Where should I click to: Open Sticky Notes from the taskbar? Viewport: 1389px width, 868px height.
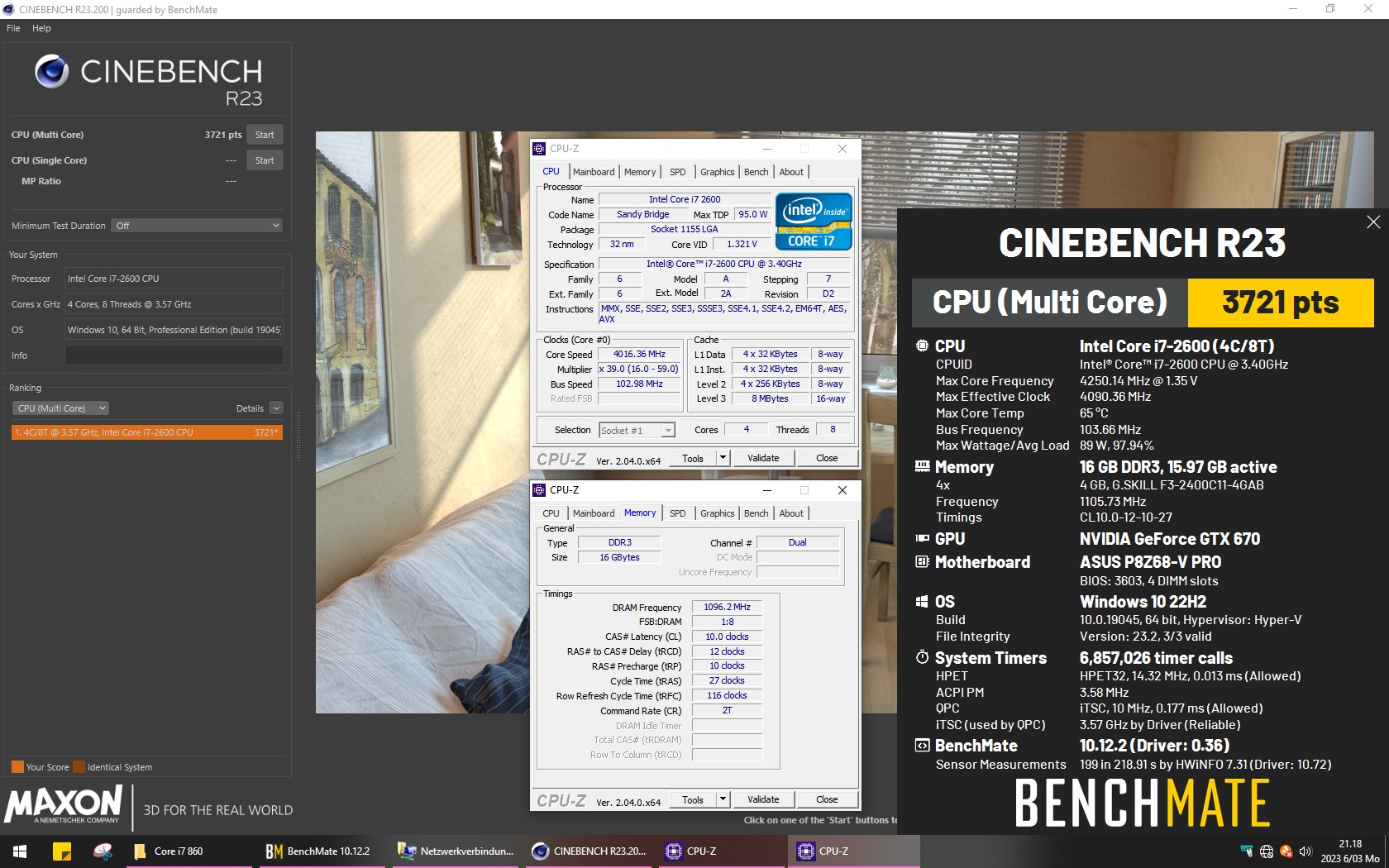pyautogui.click(x=62, y=851)
